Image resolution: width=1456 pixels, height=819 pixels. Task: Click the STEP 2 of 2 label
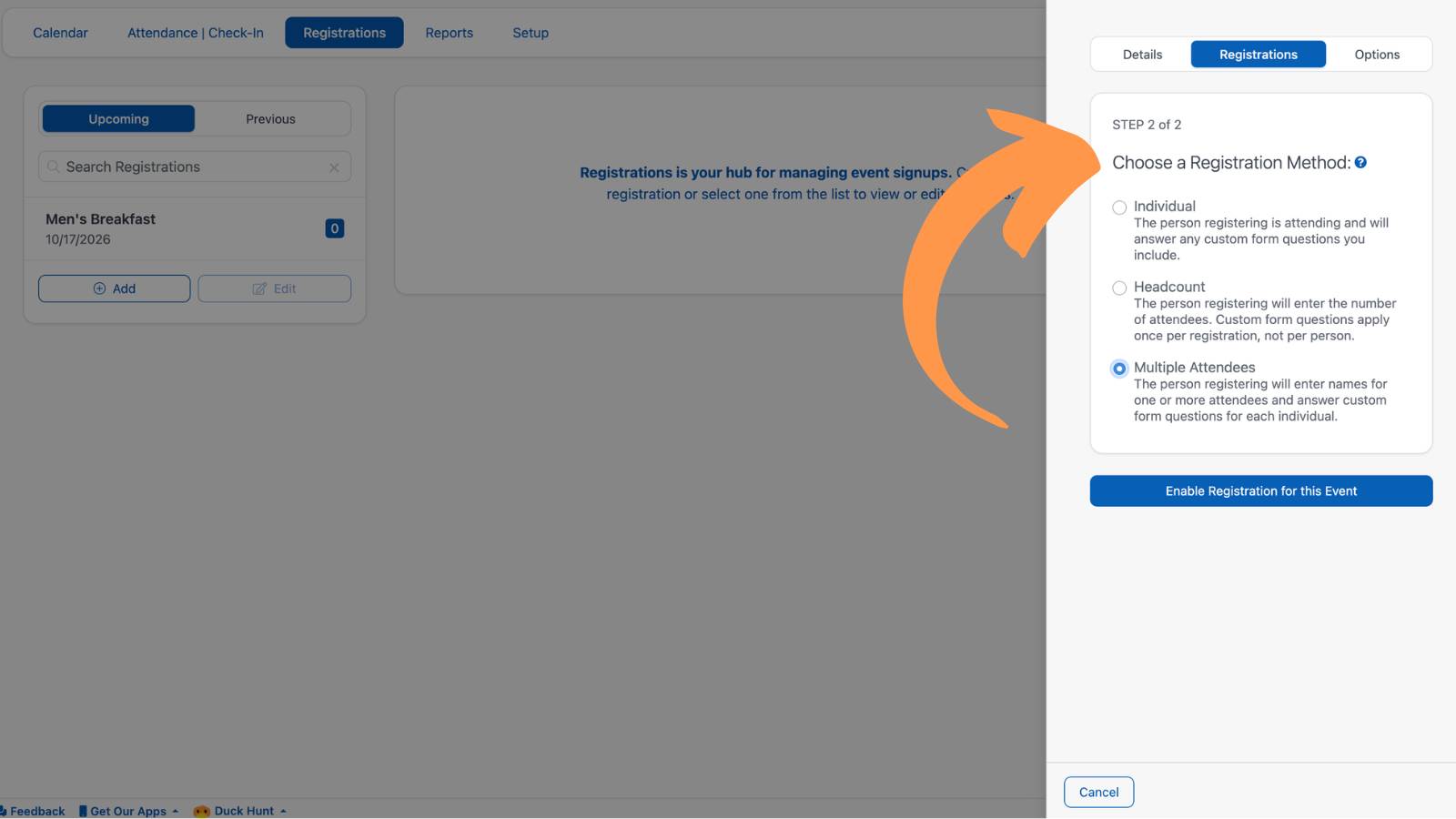[x=1147, y=125]
